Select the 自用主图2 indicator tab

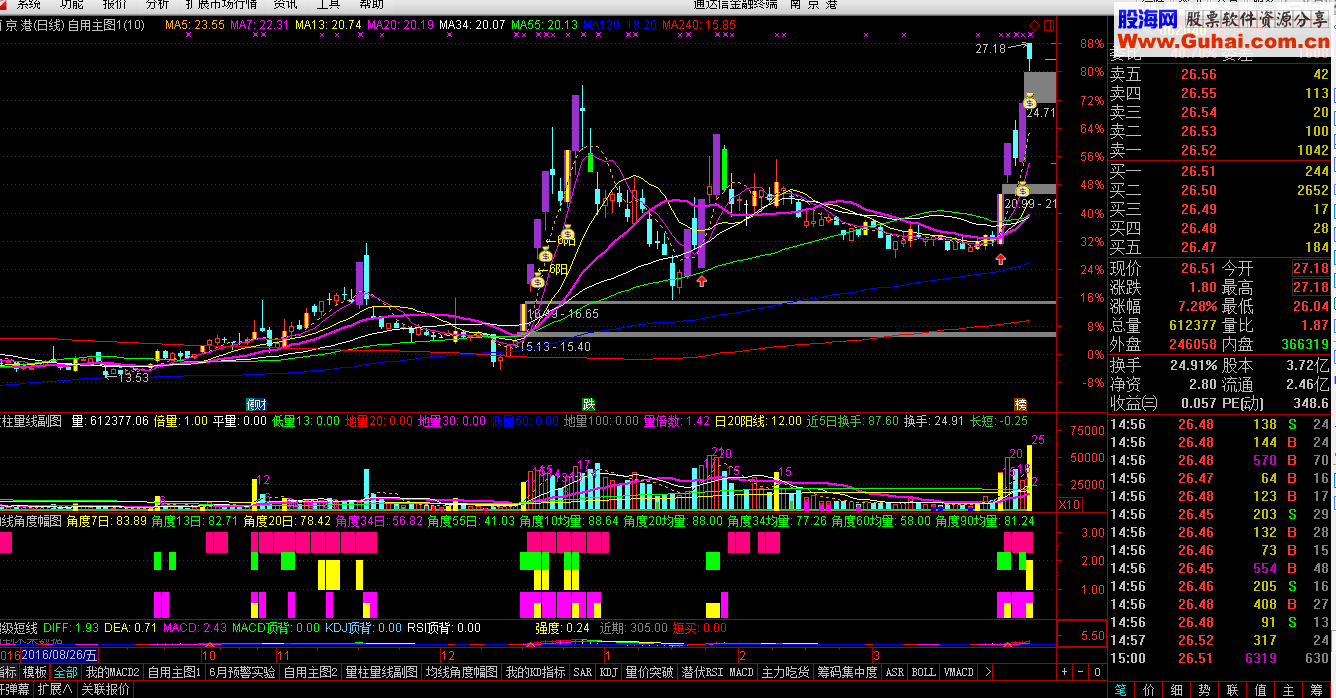click(x=310, y=672)
